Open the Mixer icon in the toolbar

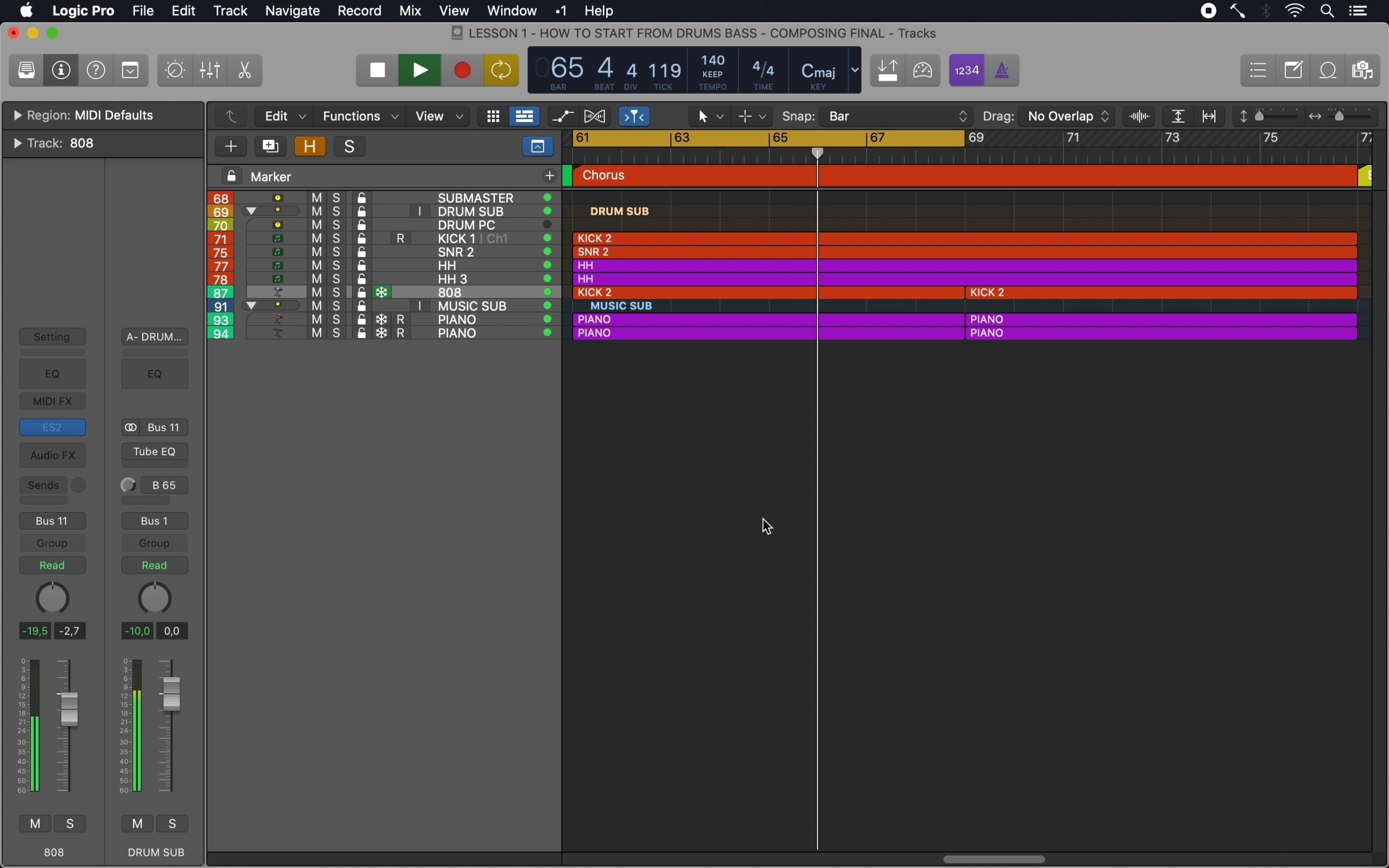coord(210,70)
